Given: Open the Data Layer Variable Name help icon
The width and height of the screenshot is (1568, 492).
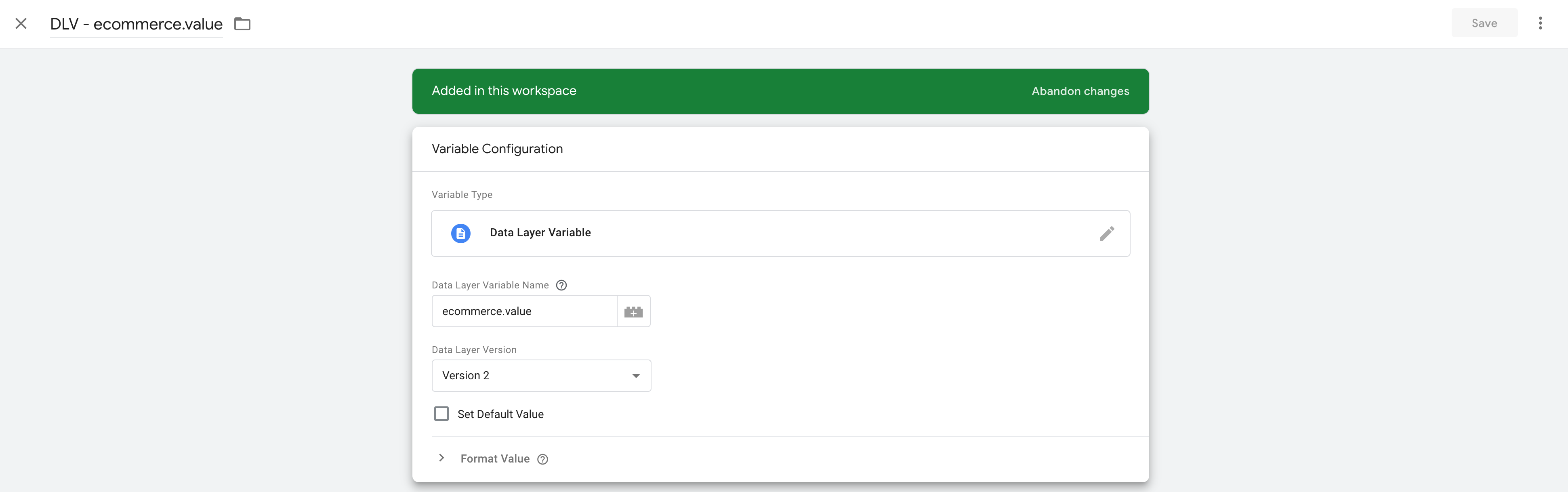Looking at the screenshot, I should pos(561,284).
